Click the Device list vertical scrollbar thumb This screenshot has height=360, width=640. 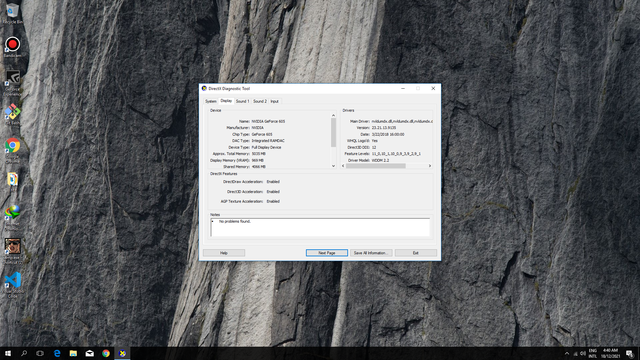tap(333, 133)
